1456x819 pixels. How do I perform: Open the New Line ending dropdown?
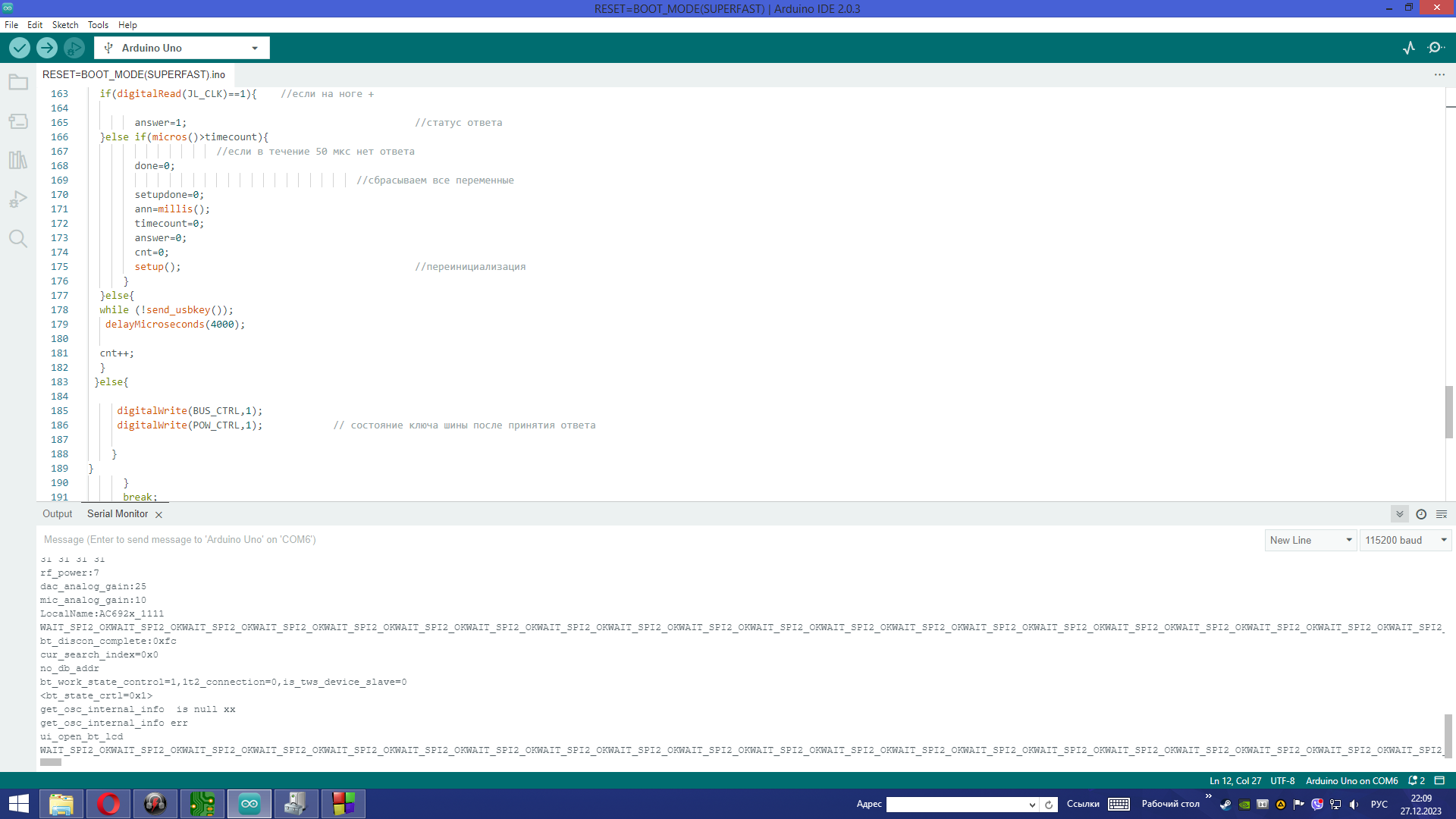[1310, 540]
